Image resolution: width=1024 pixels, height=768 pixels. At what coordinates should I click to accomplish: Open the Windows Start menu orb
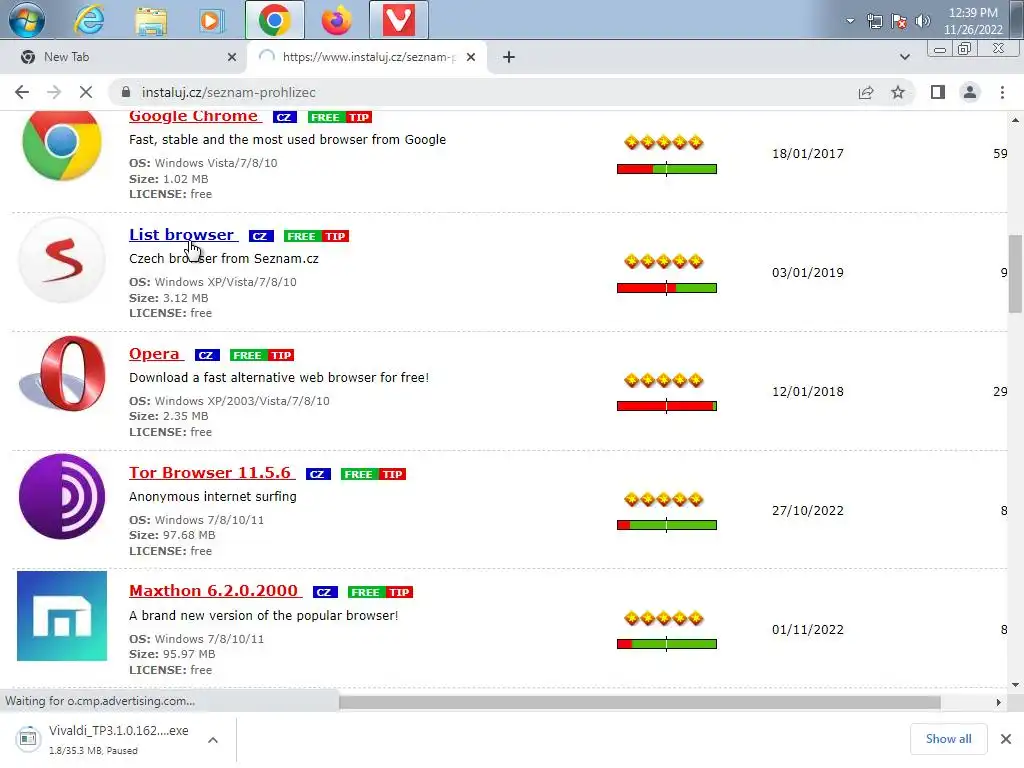[26, 20]
